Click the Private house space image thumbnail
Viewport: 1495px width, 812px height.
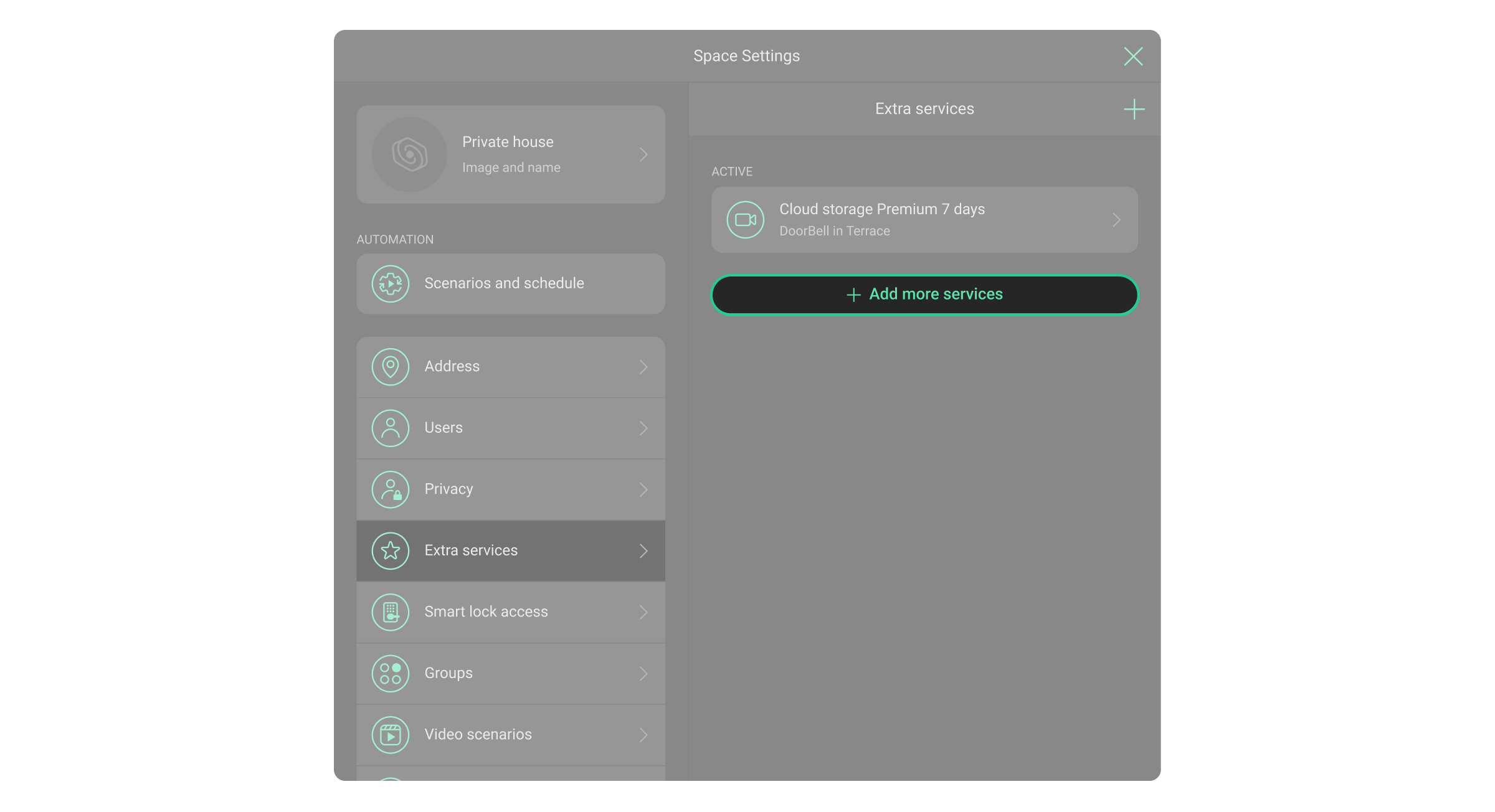(x=409, y=154)
